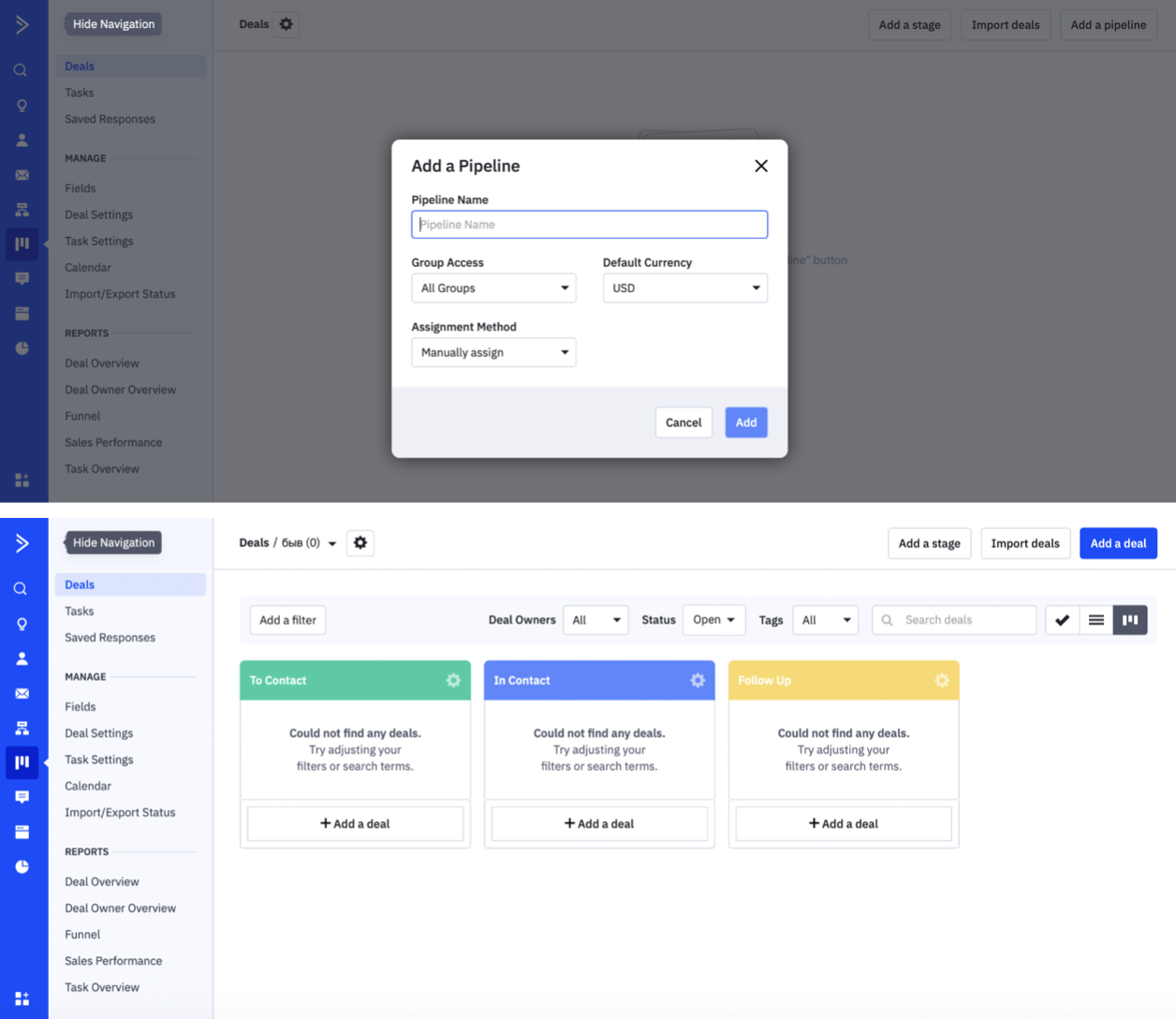Click the green To Contact stage header
Screen dimensions: 1176x1019
pos(355,681)
